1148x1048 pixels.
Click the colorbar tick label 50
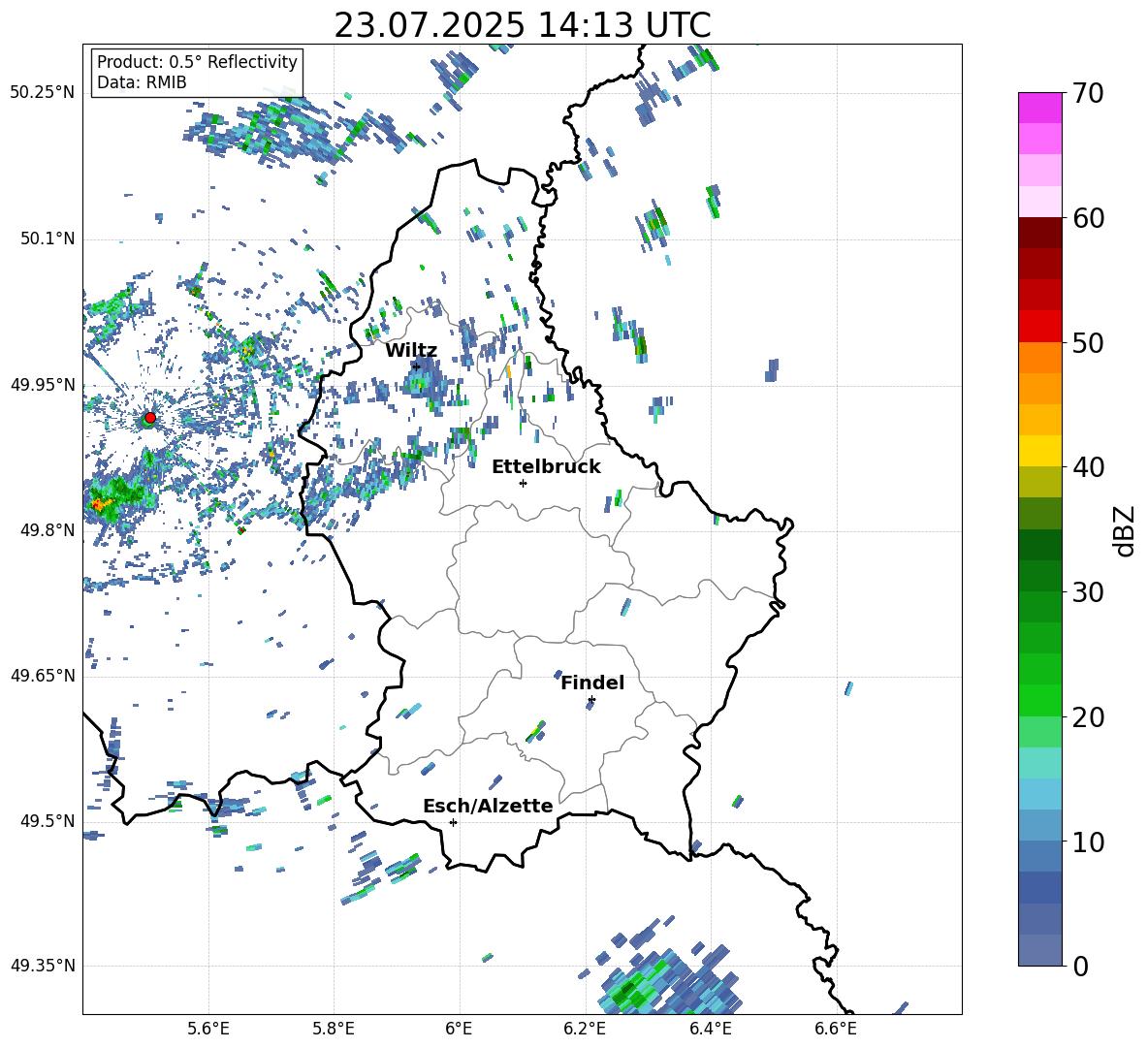click(x=1088, y=343)
